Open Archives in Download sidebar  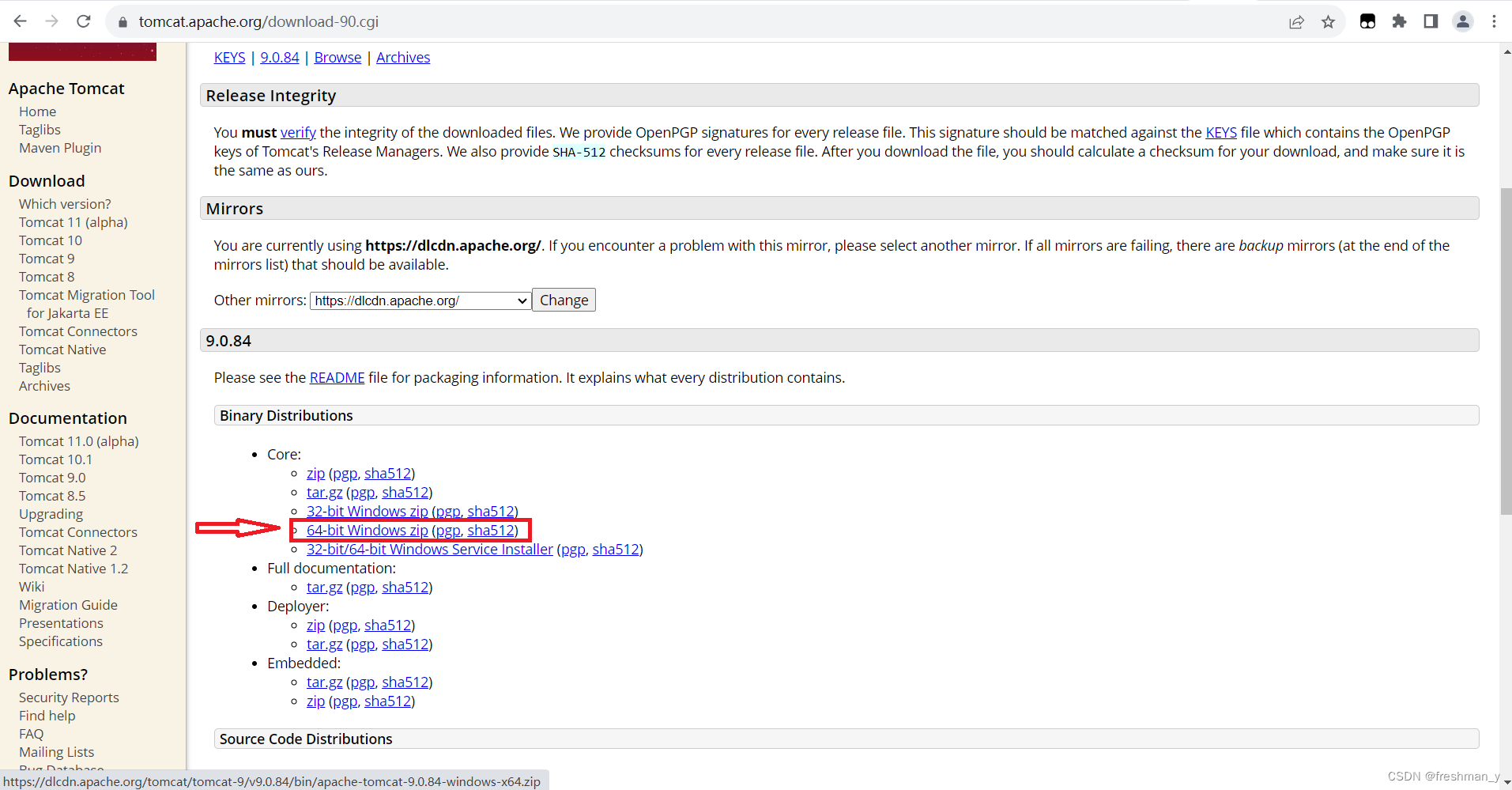tap(44, 386)
